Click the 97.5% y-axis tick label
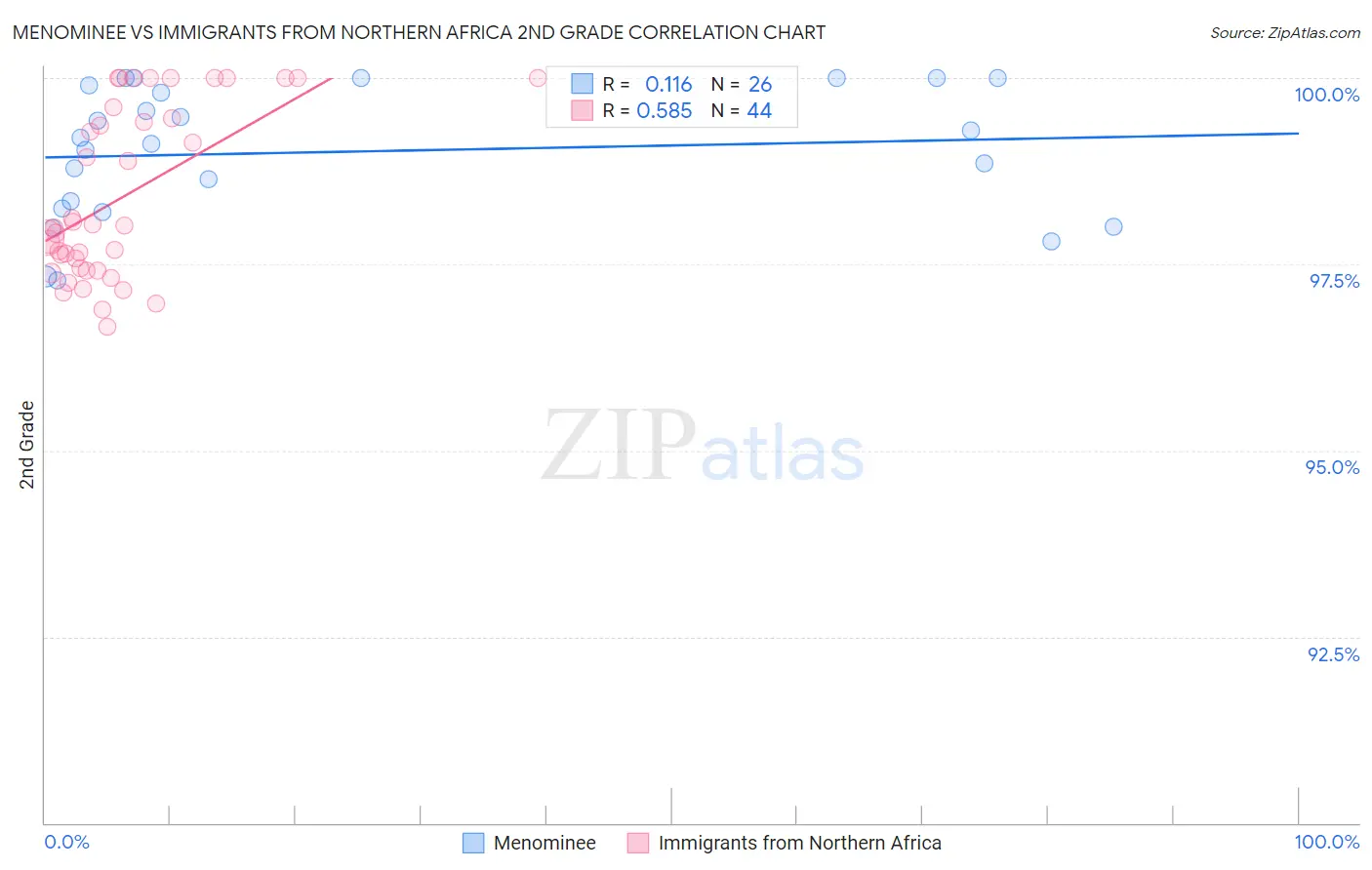Screen dimensions: 1372x870 (1334, 281)
